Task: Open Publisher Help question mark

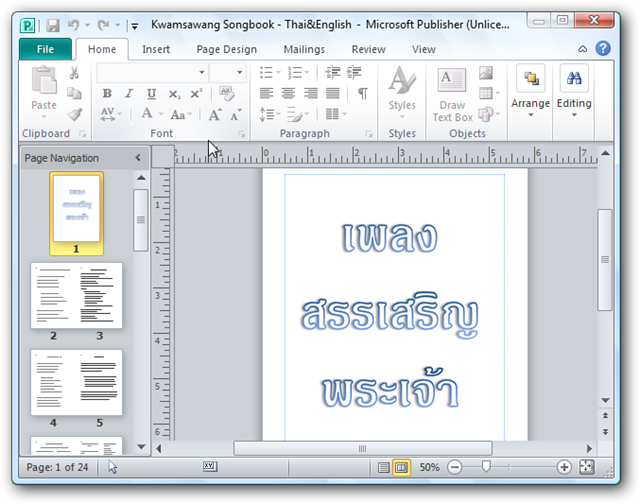Action: coord(603,48)
